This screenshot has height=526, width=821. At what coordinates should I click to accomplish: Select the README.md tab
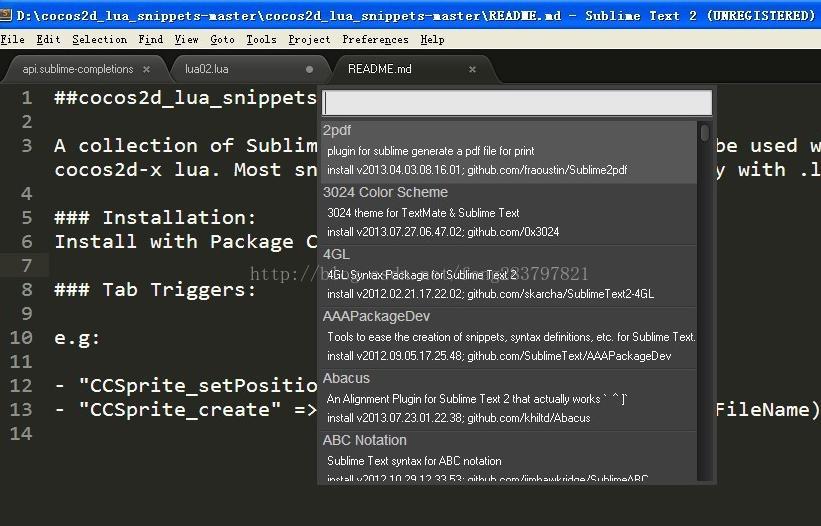(380, 69)
